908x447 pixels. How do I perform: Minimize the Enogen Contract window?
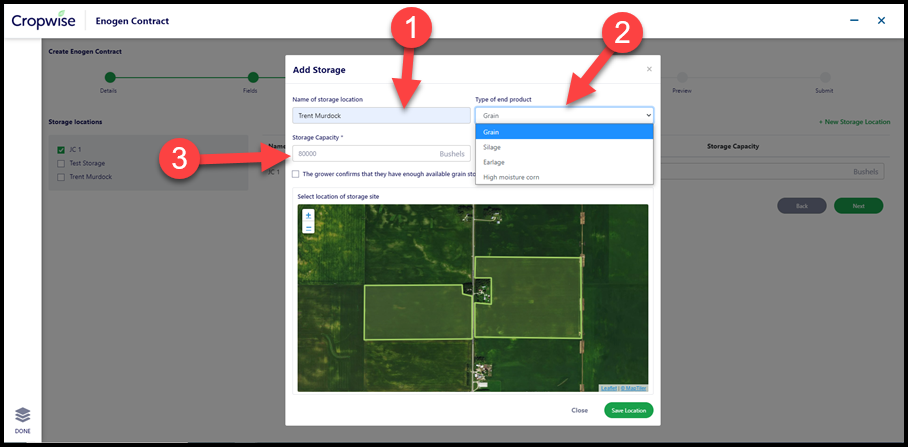854,20
